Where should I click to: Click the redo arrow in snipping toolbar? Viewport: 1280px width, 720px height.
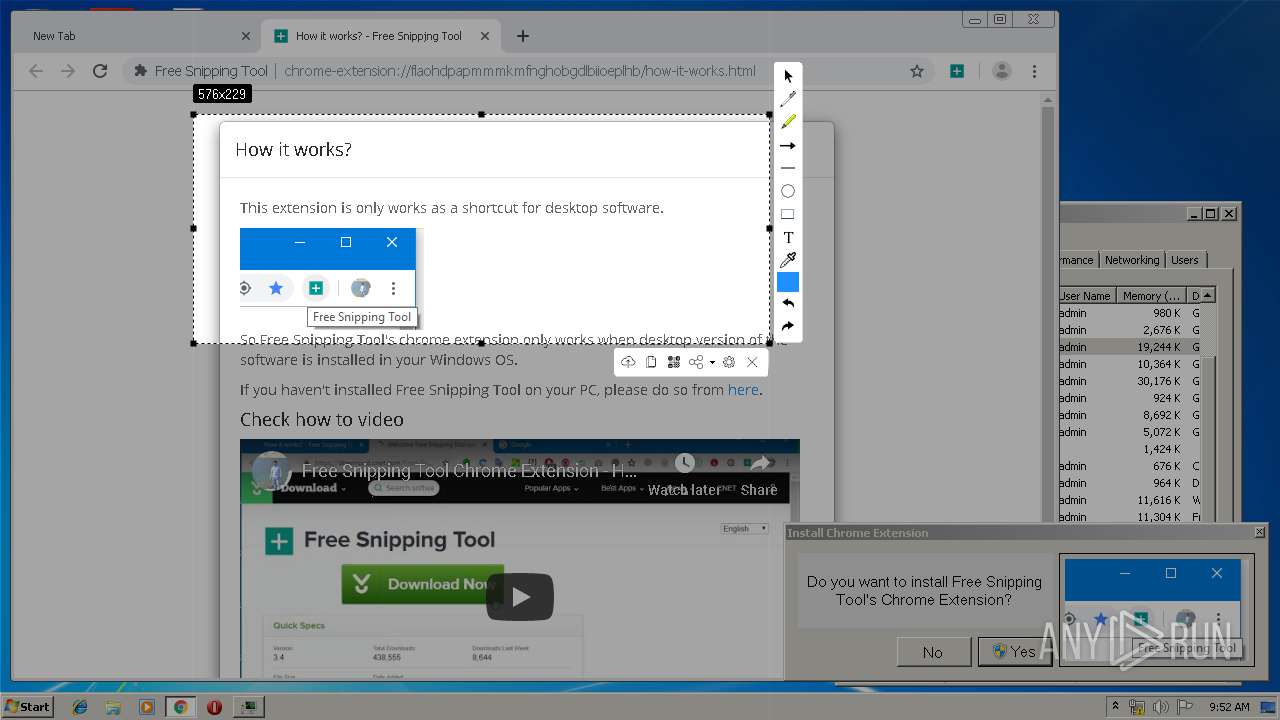(788, 326)
